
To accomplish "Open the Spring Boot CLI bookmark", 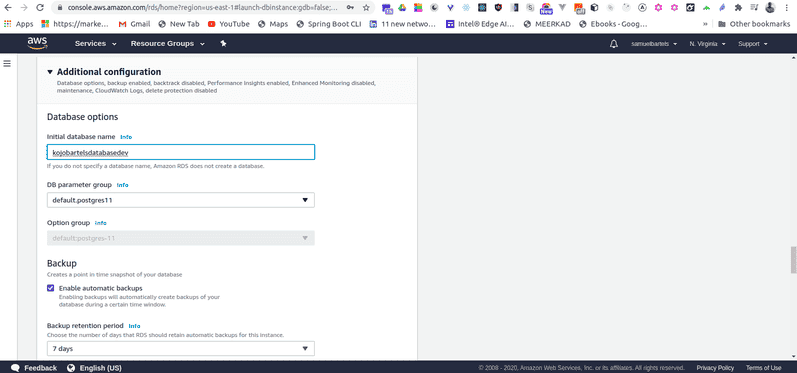I will point(328,24).
